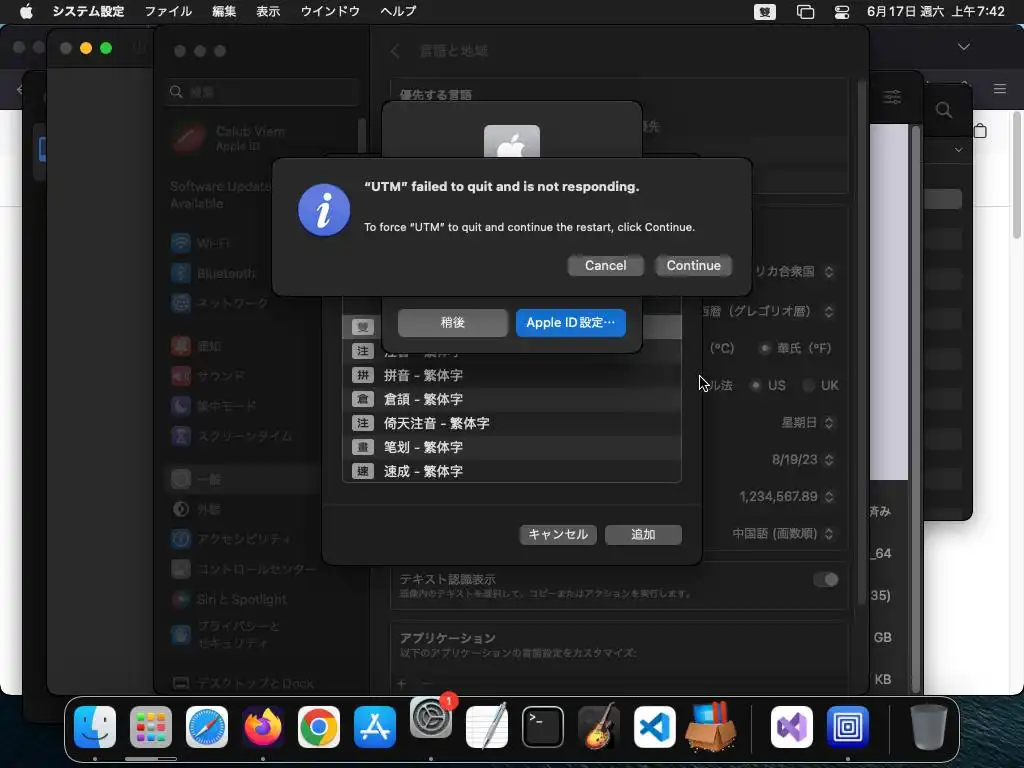1024x768 pixels.
Task: Open the 8/19/23 date format popup
Action: 803,460
